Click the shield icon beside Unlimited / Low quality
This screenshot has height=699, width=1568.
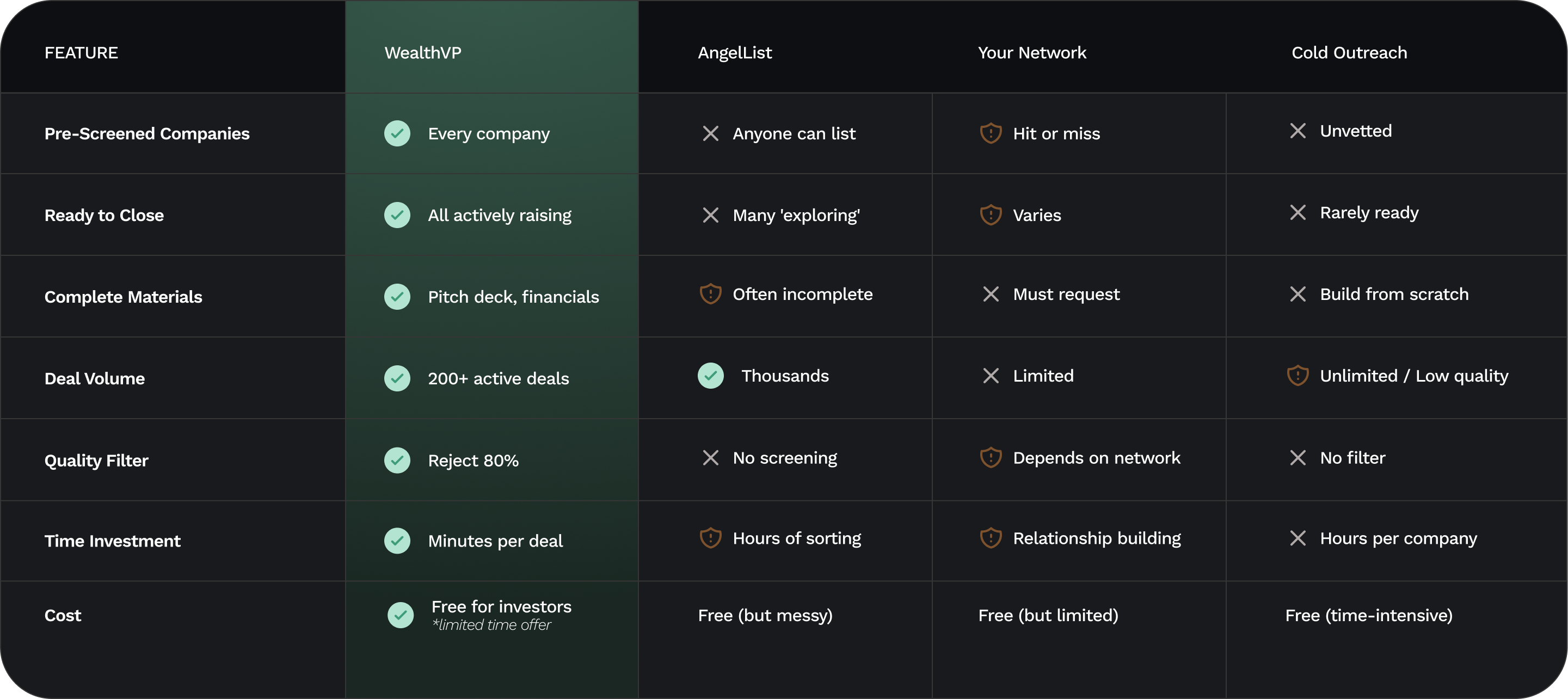pos(1297,376)
